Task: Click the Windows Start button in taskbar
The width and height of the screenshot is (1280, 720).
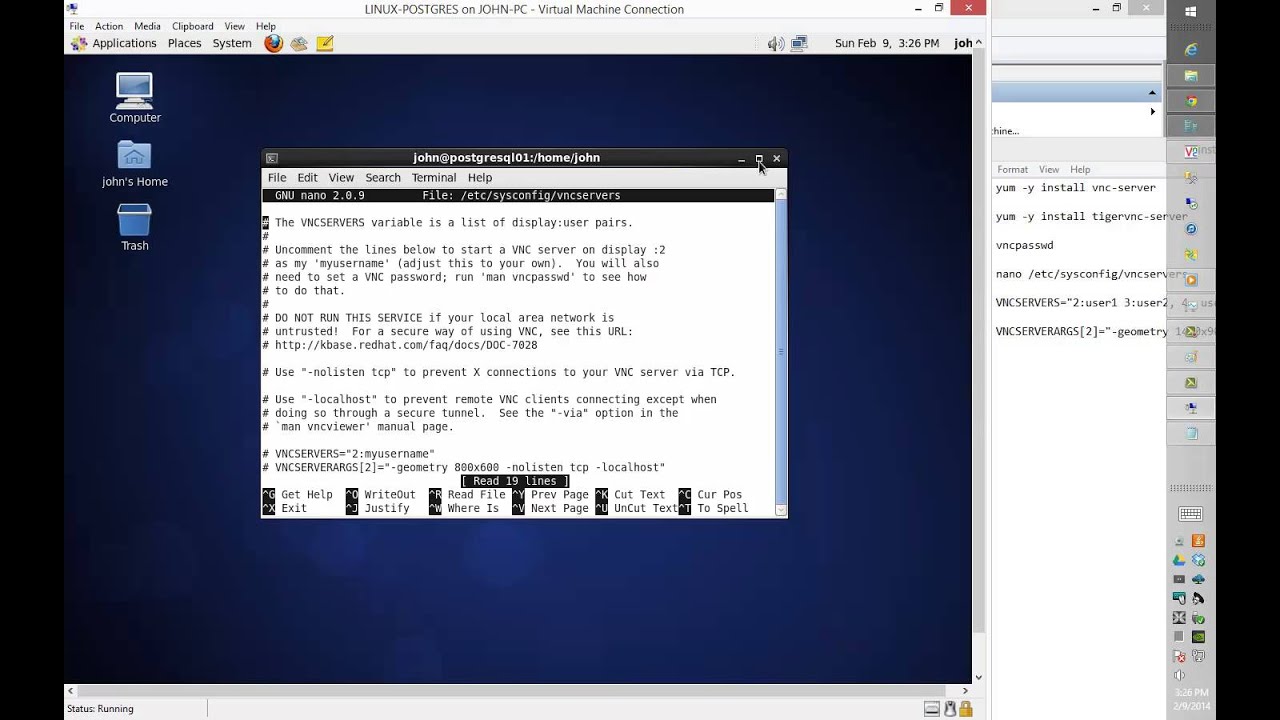Action: (x=1191, y=12)
